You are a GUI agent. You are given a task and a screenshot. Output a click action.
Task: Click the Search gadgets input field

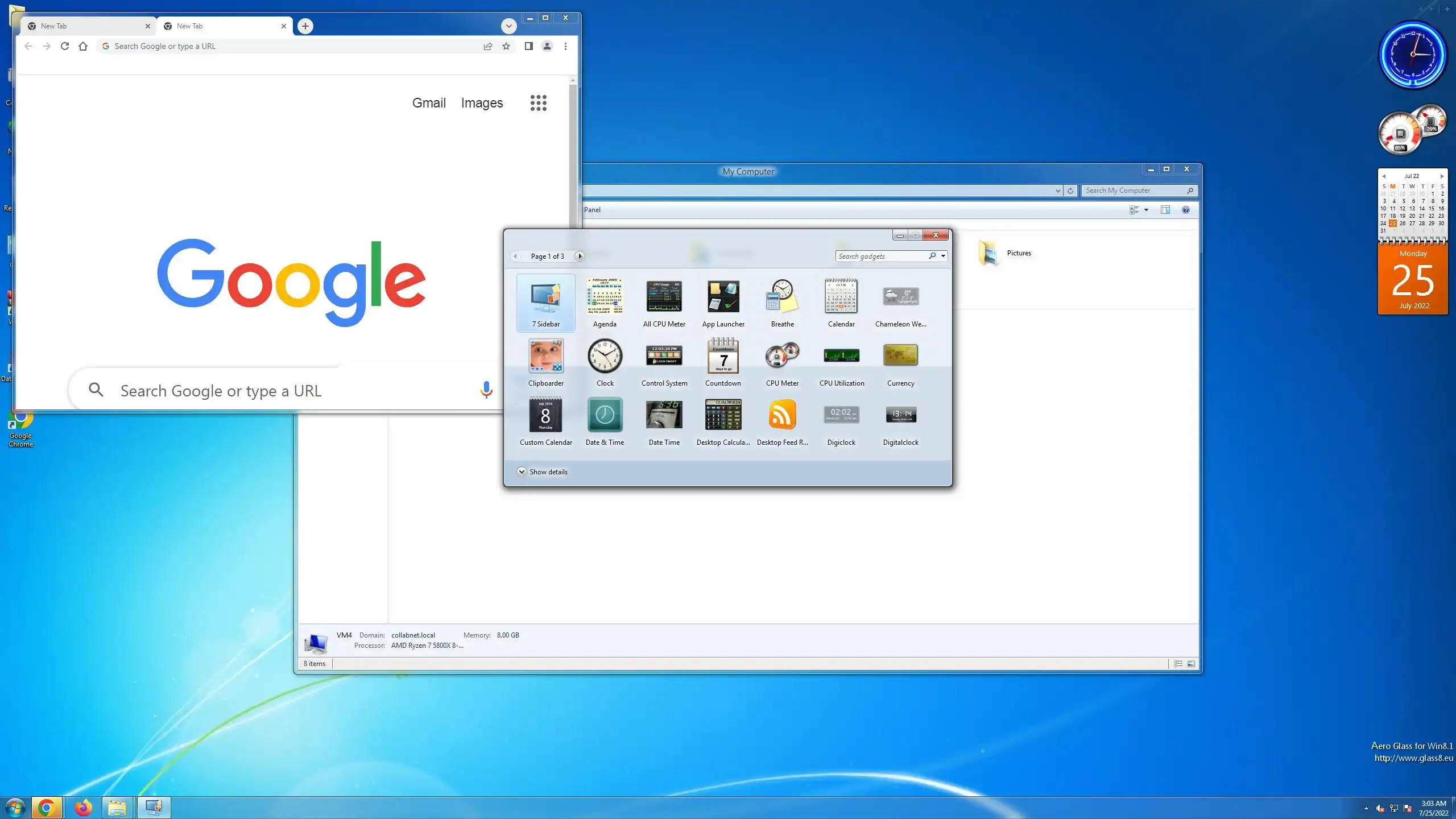[880, 257]
